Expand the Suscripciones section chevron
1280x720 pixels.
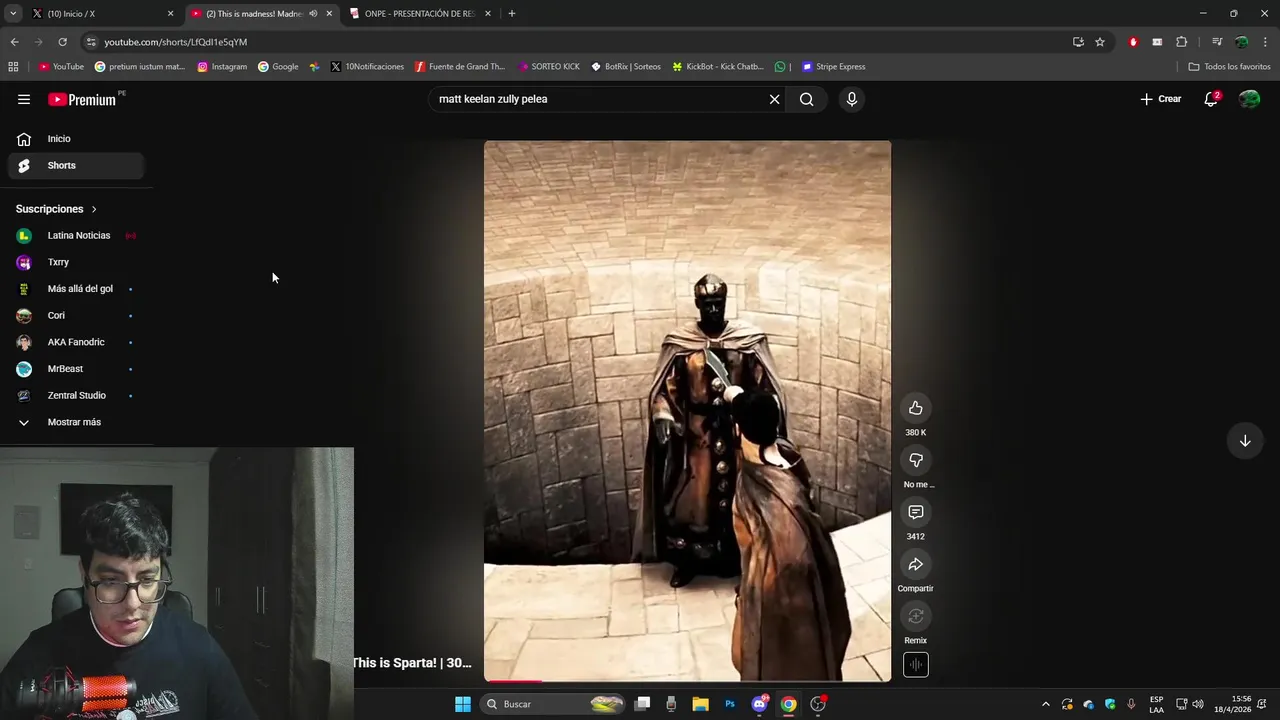coord(94,209)
